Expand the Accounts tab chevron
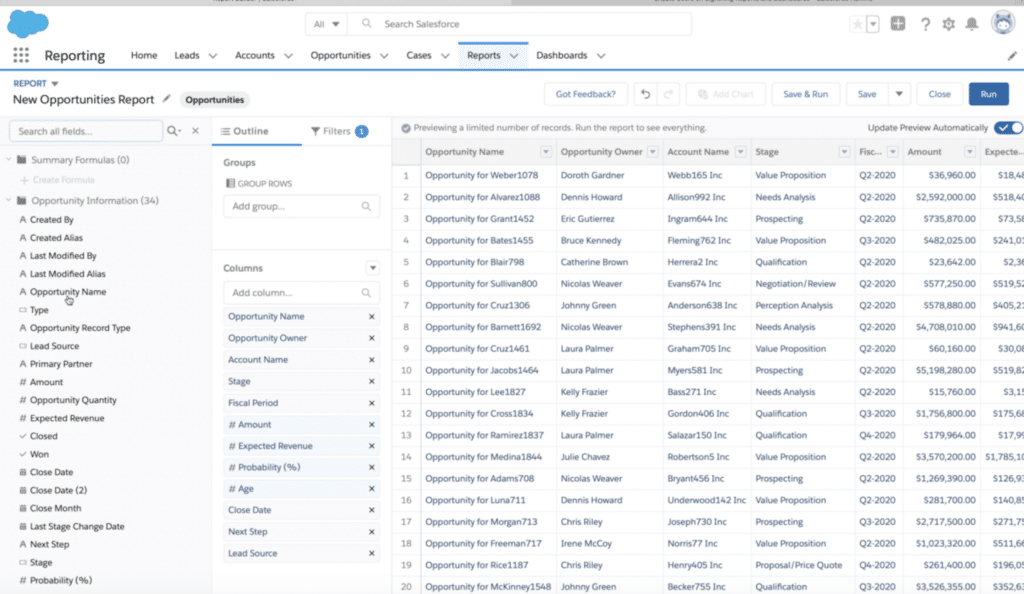The height and width of the screenshot is (594, 1024). 288,56
